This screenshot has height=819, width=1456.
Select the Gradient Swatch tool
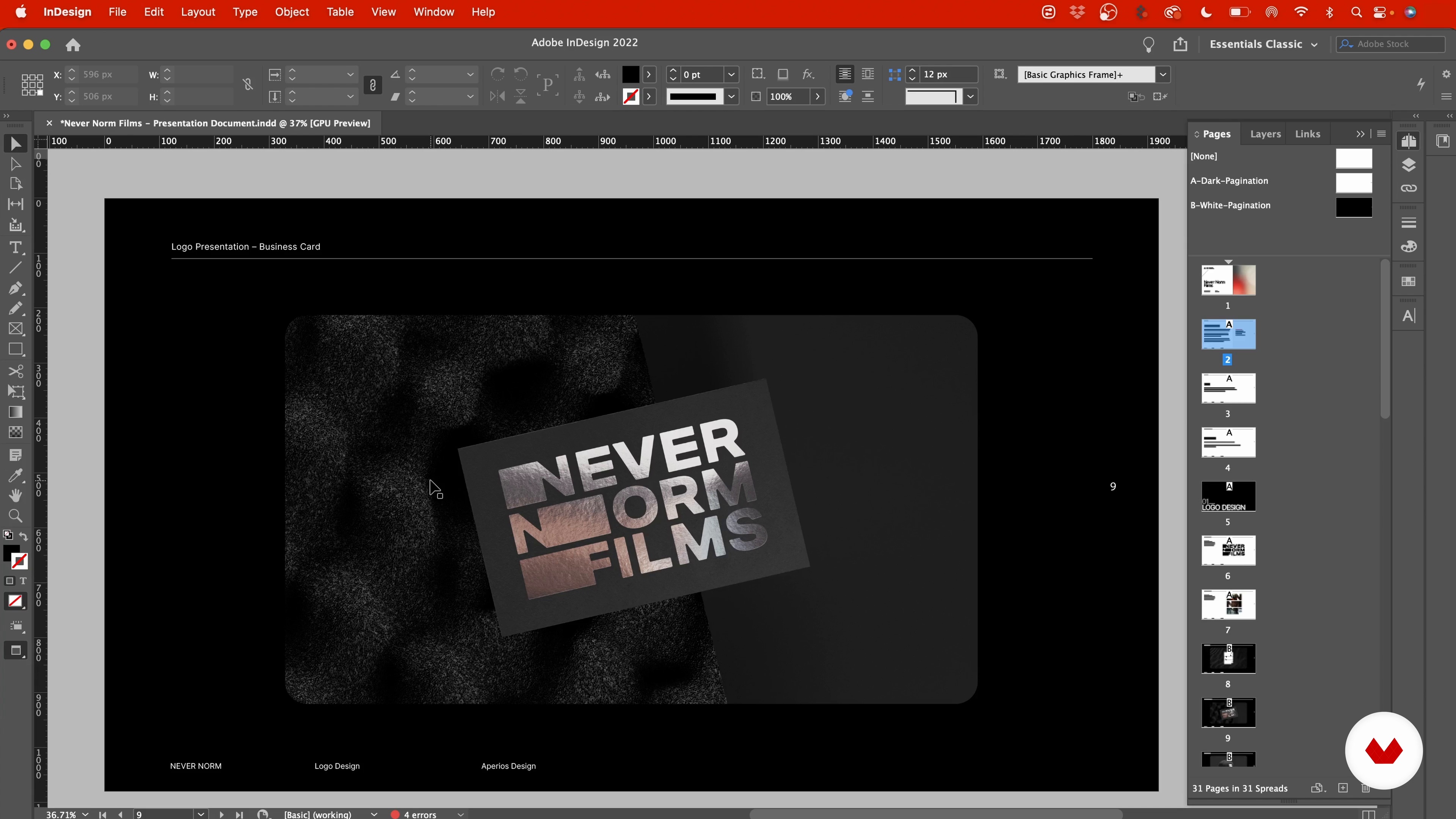point(15,412)
